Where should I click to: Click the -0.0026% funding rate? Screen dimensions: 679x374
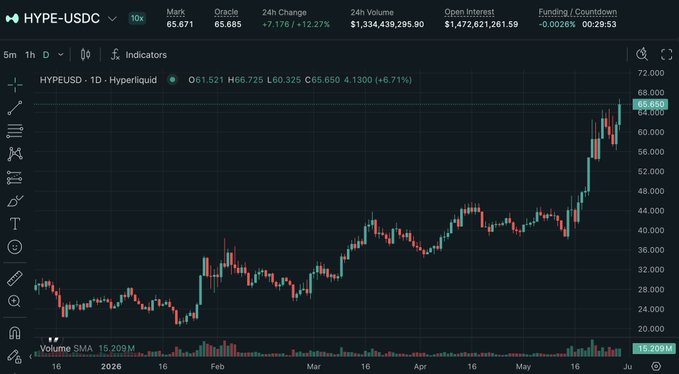coord(557,25)
